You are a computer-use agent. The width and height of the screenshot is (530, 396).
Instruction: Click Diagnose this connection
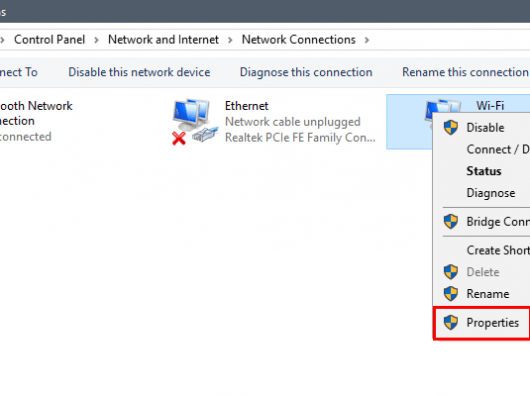point(306,72)
